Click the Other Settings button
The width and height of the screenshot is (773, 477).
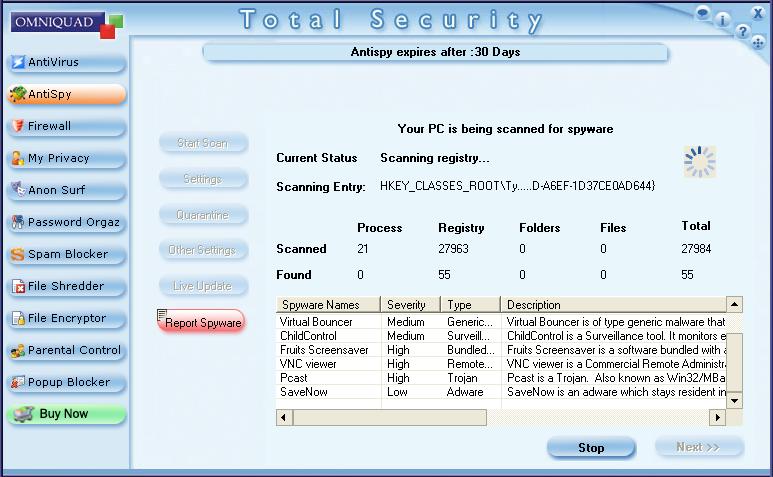click(203, 250)
